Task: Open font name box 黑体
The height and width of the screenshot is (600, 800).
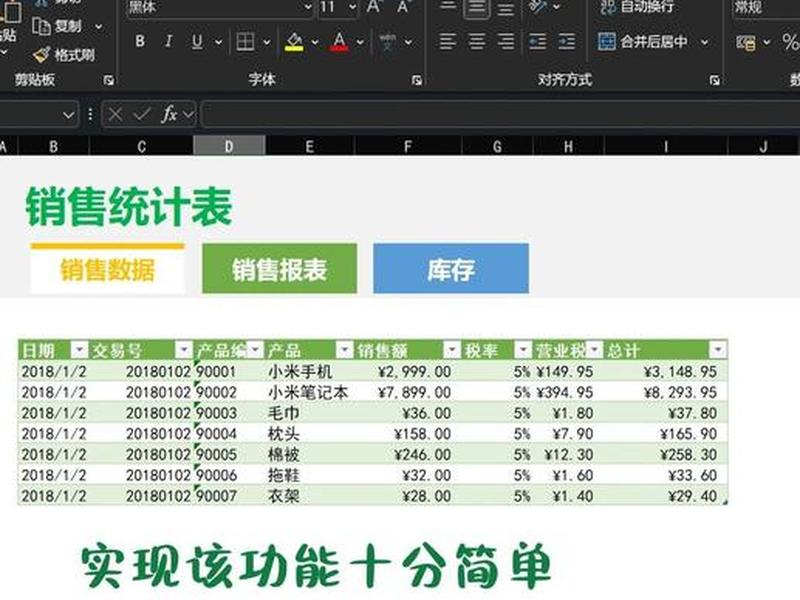Action: point(220,8)
